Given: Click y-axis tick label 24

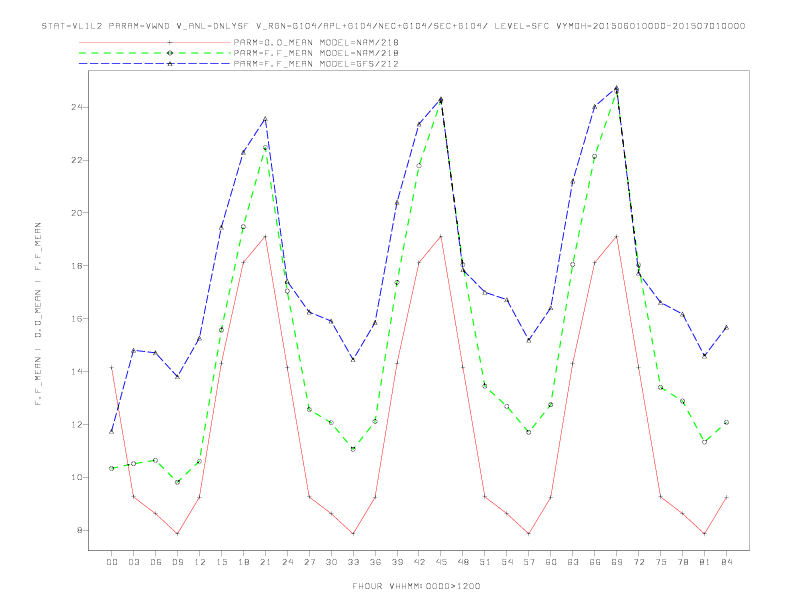Looking at the screenshot, I should pyautogui.click(x=77, y=107).
